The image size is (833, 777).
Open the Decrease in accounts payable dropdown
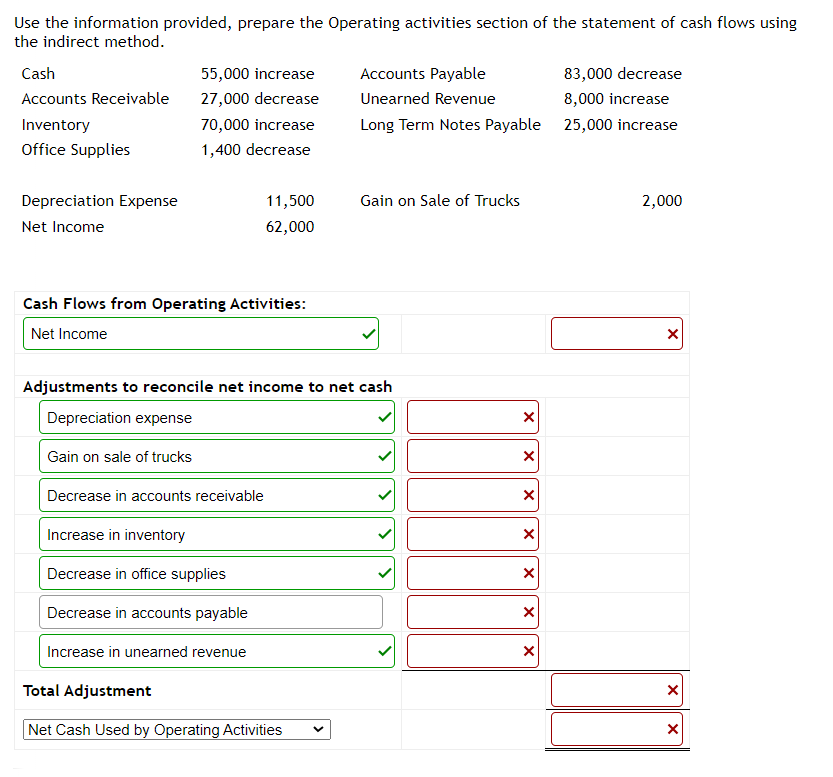tap(210, 611)
